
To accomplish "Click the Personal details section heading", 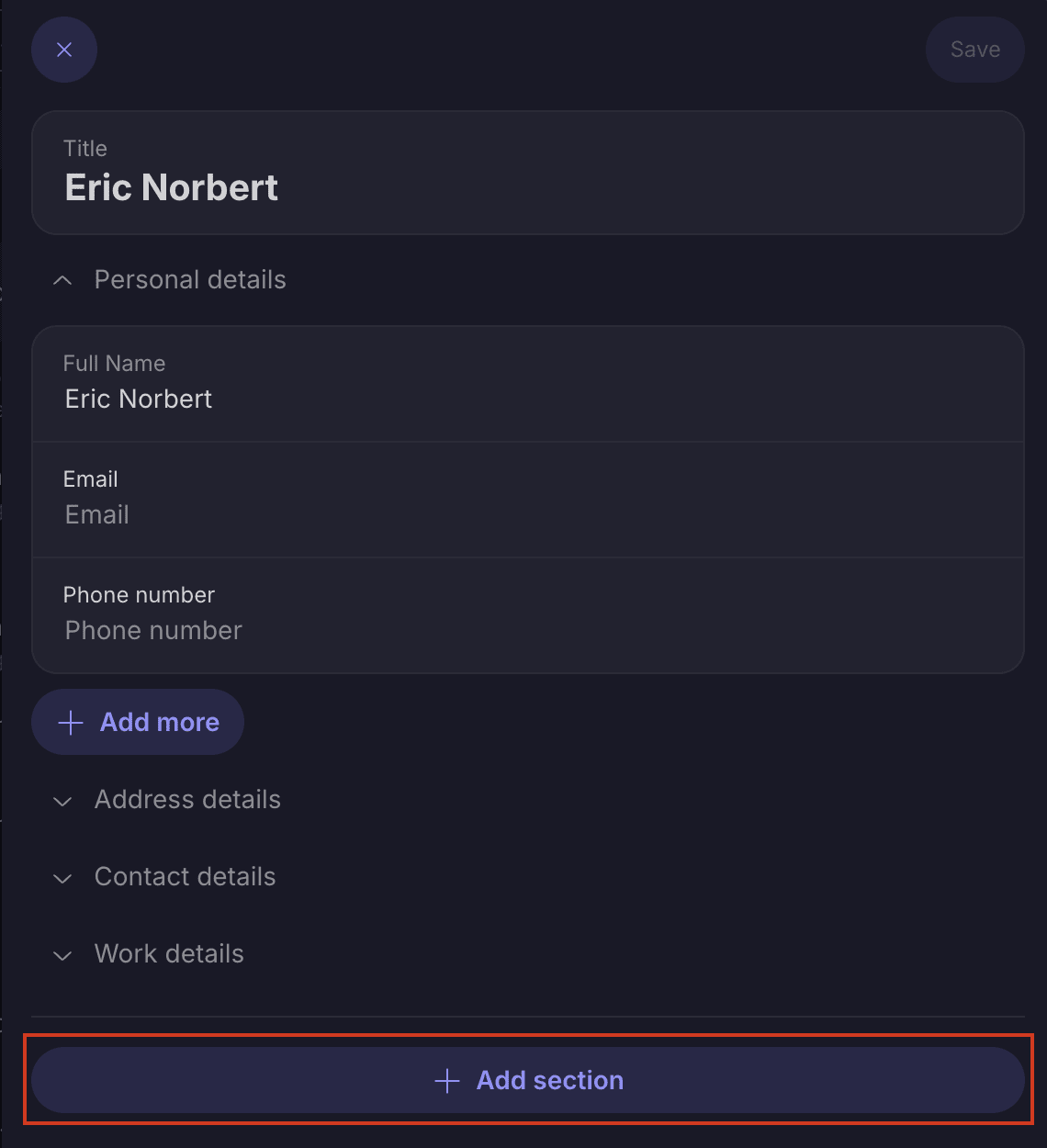I will (190, 280).
